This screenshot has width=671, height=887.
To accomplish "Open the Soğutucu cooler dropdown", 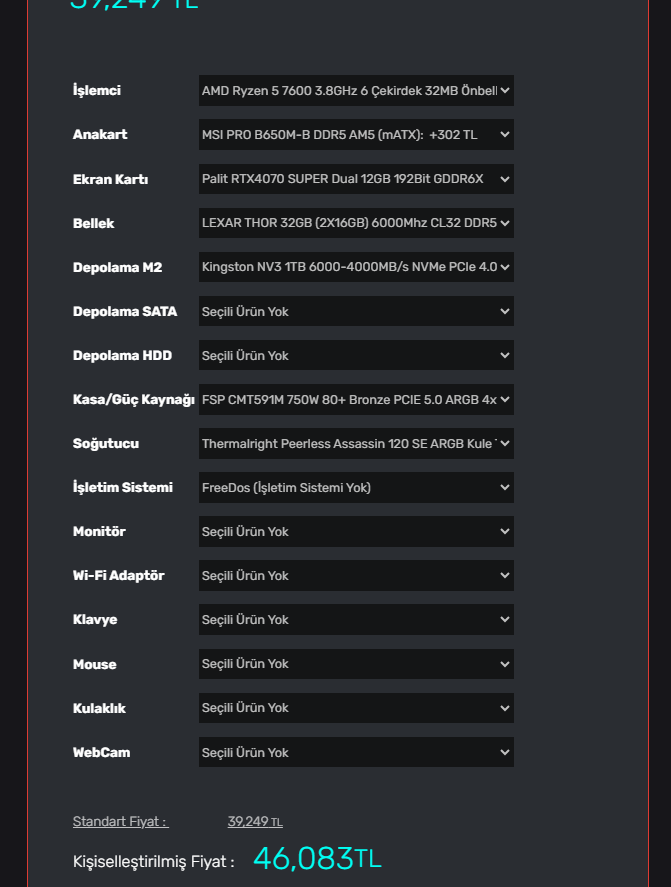I will 356,443.
